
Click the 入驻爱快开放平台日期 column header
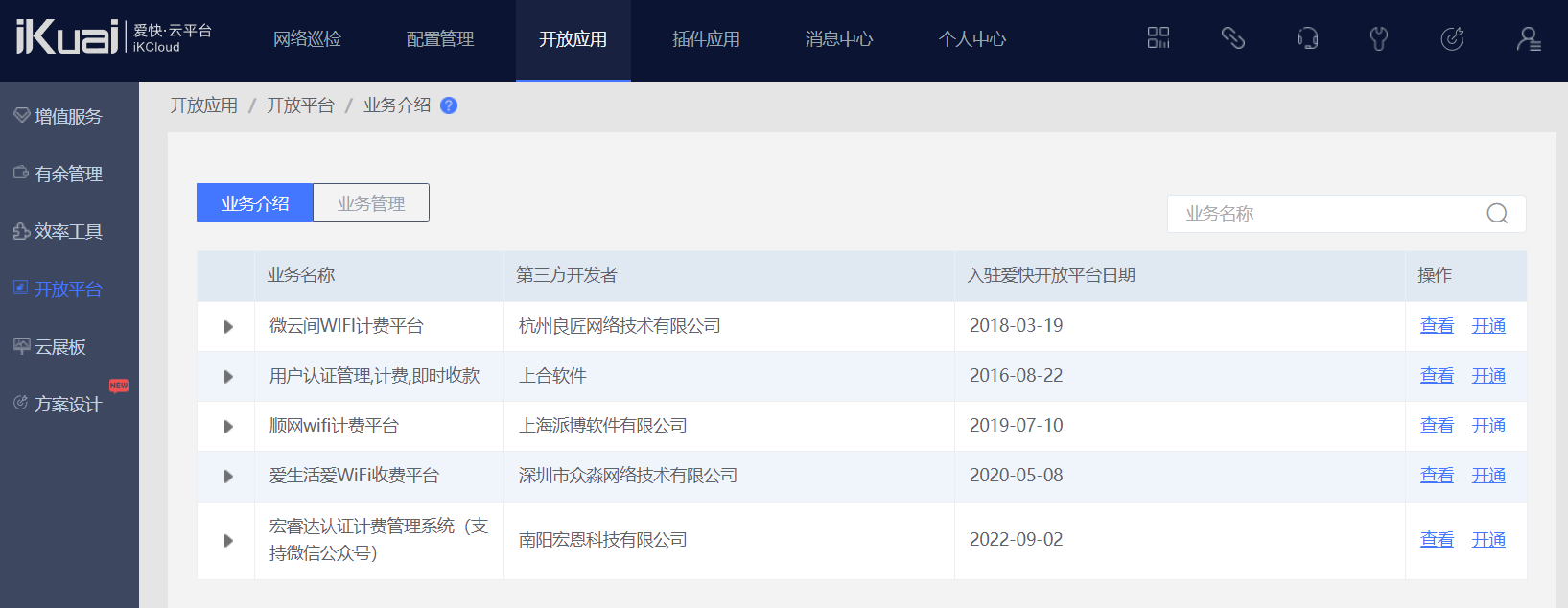(1051, 275)
